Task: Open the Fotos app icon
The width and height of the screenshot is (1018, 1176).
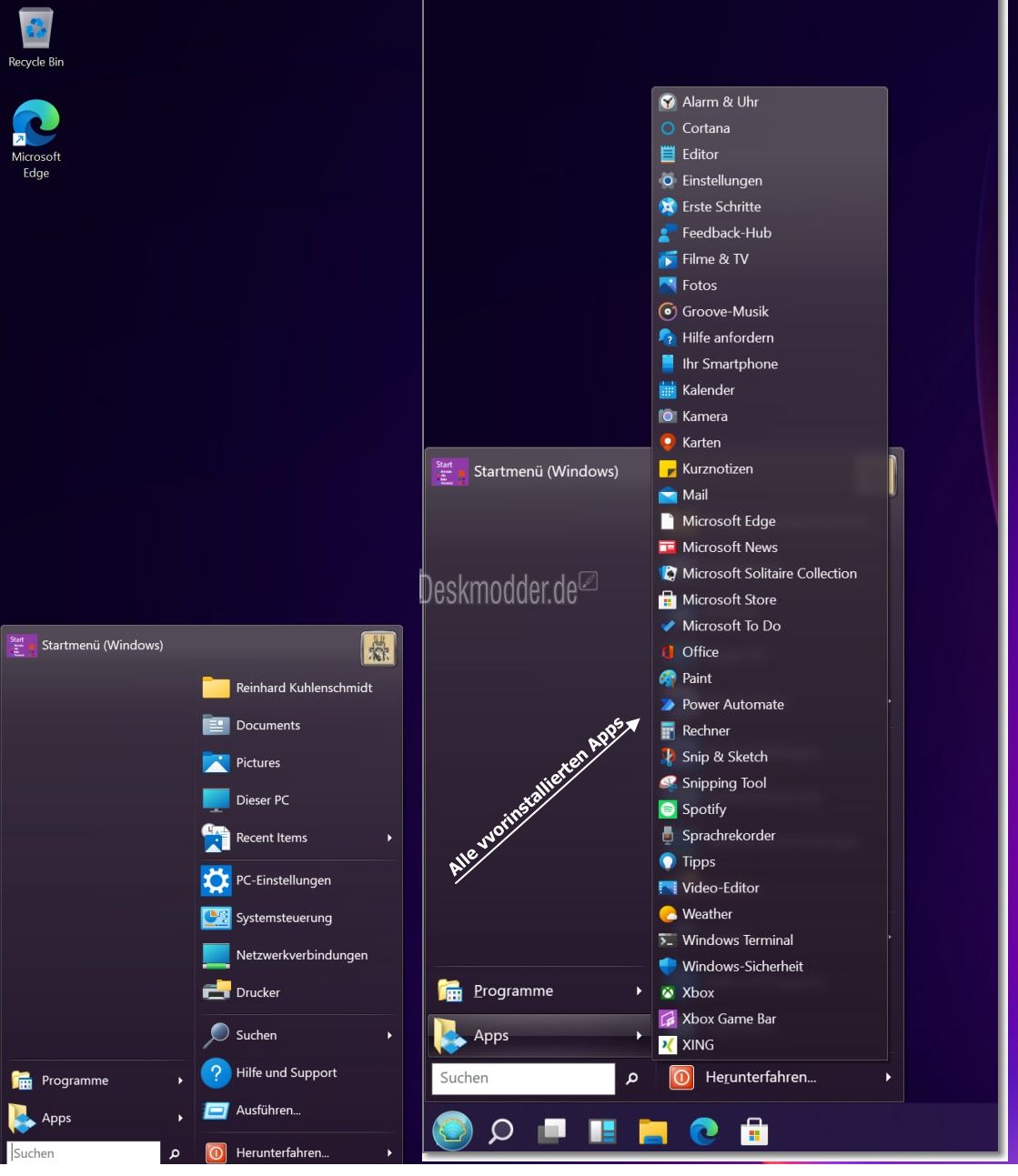Action: 668,286
